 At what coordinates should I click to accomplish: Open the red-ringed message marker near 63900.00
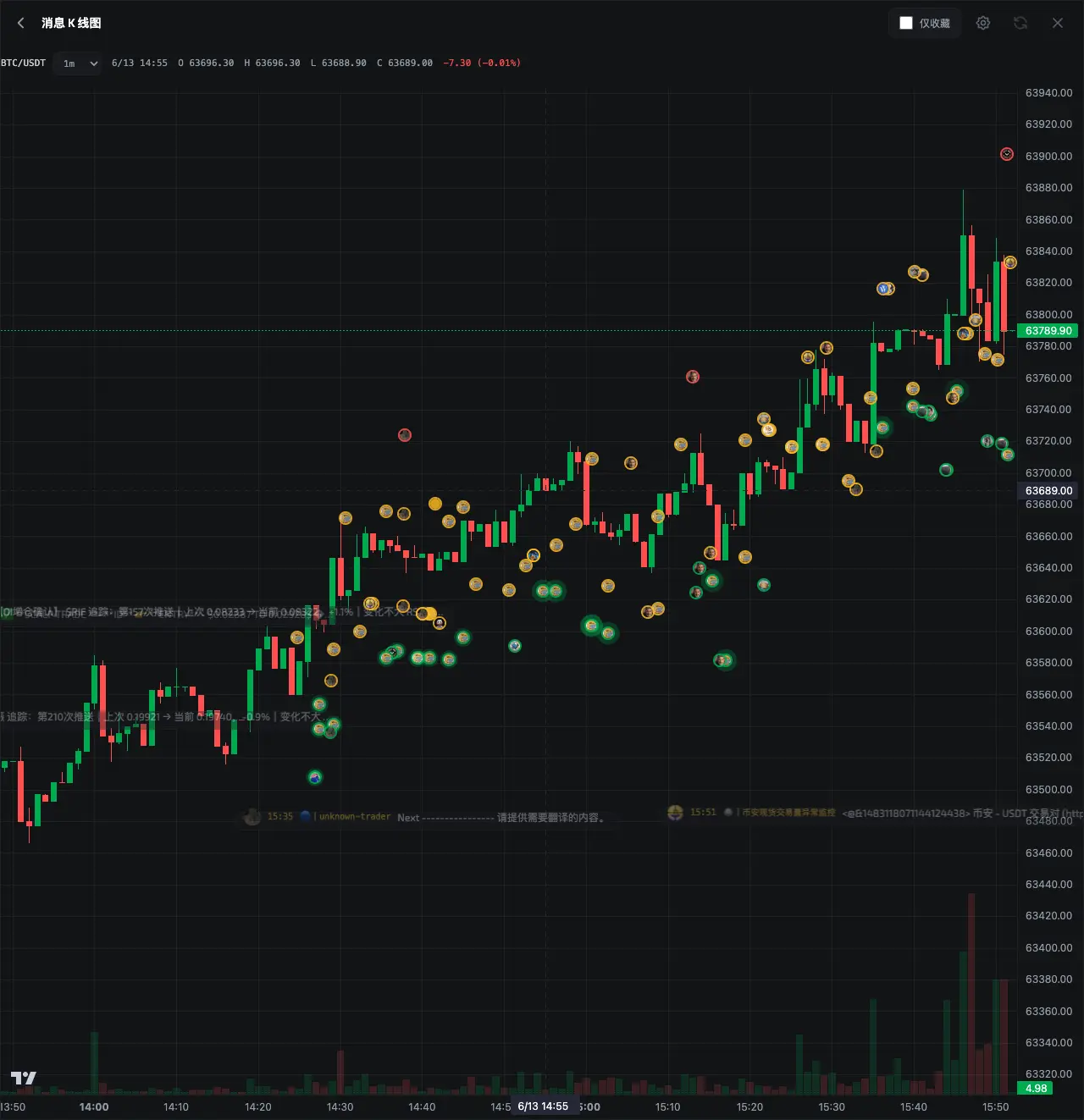1007,154
